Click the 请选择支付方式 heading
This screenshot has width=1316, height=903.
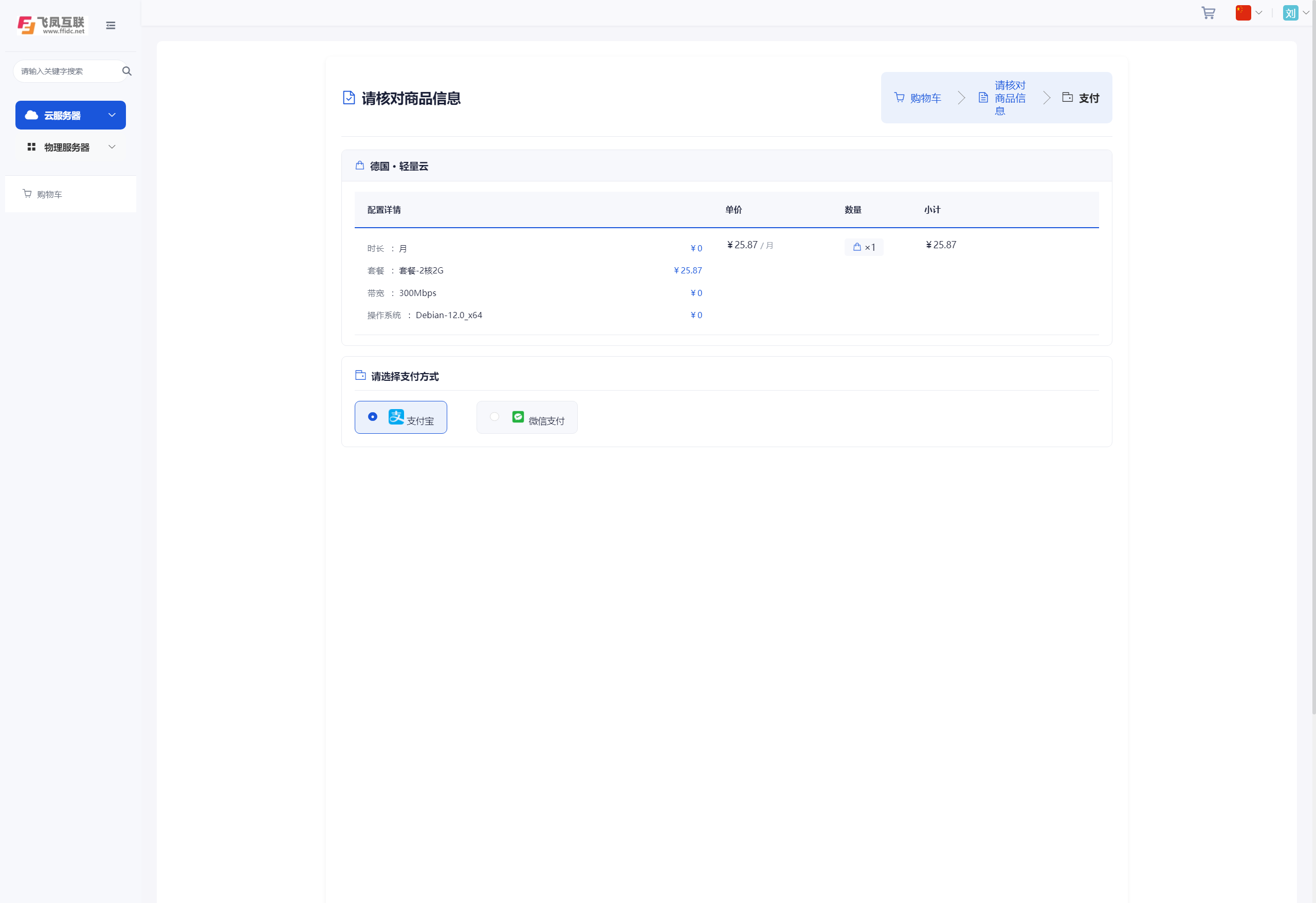click(405, 377)
